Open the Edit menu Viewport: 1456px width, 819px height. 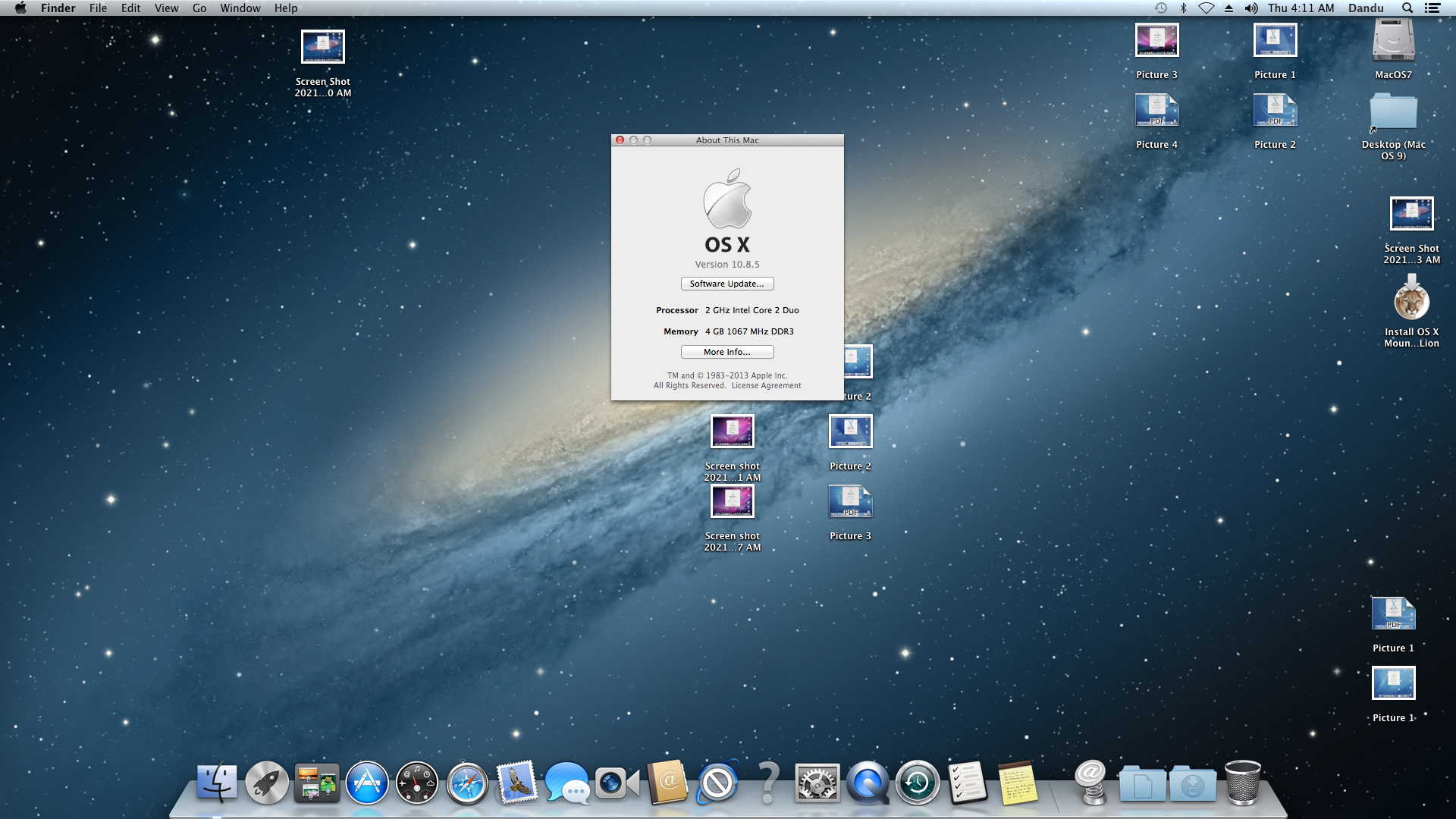130,8
